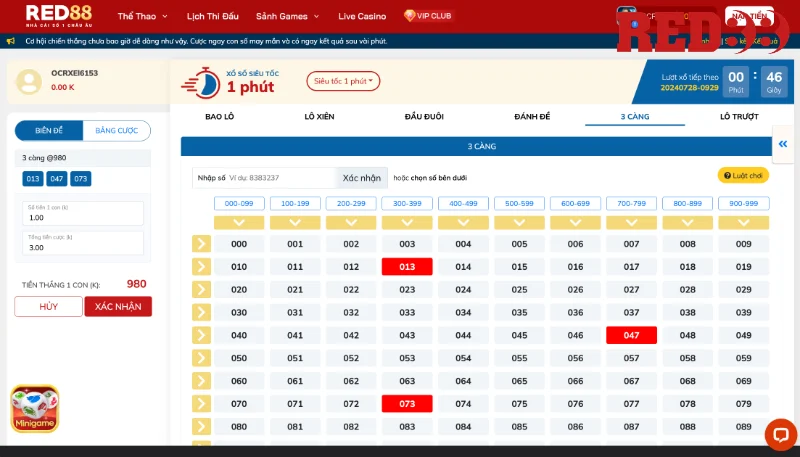
Task: Deselect highlighted number 013 in grid
Action: pyautogui.click(x=407, y=267)
